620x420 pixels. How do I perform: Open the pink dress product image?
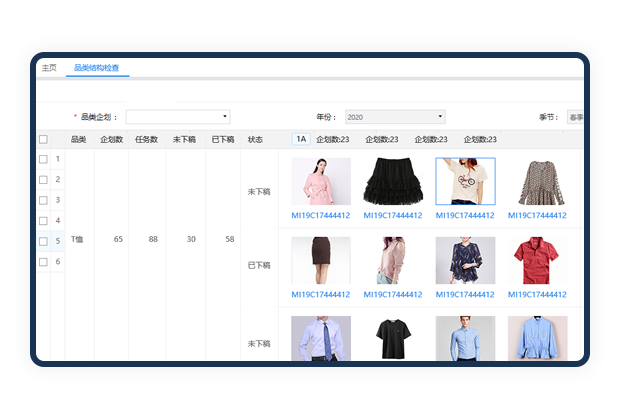[x=321, y=181]
